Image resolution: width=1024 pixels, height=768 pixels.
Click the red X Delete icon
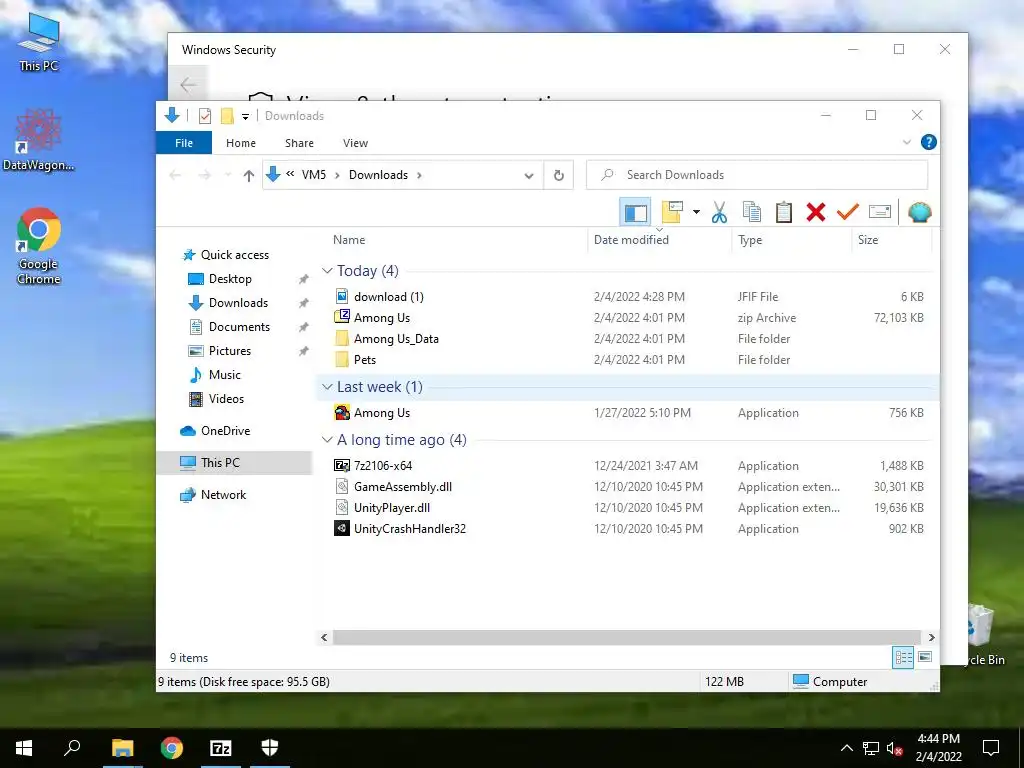(816, 212)
